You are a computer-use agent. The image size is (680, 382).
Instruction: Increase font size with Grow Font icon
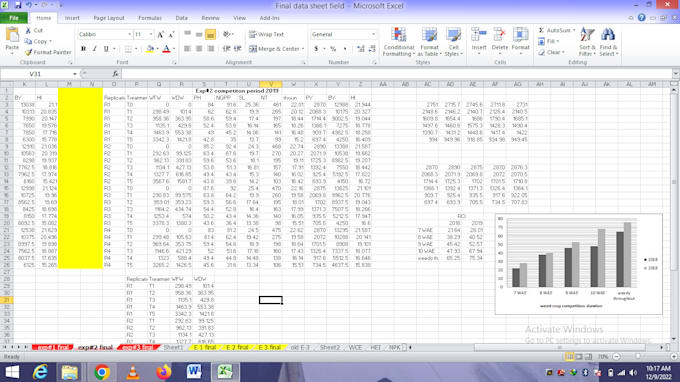[x=160, y=34]
